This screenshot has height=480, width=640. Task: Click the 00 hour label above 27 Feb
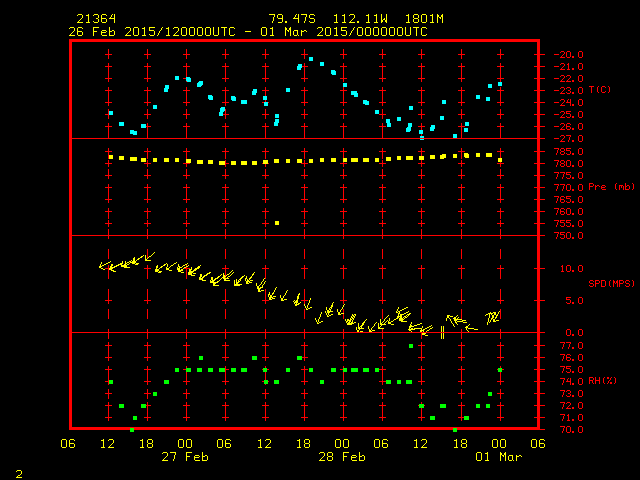point(185,444)
